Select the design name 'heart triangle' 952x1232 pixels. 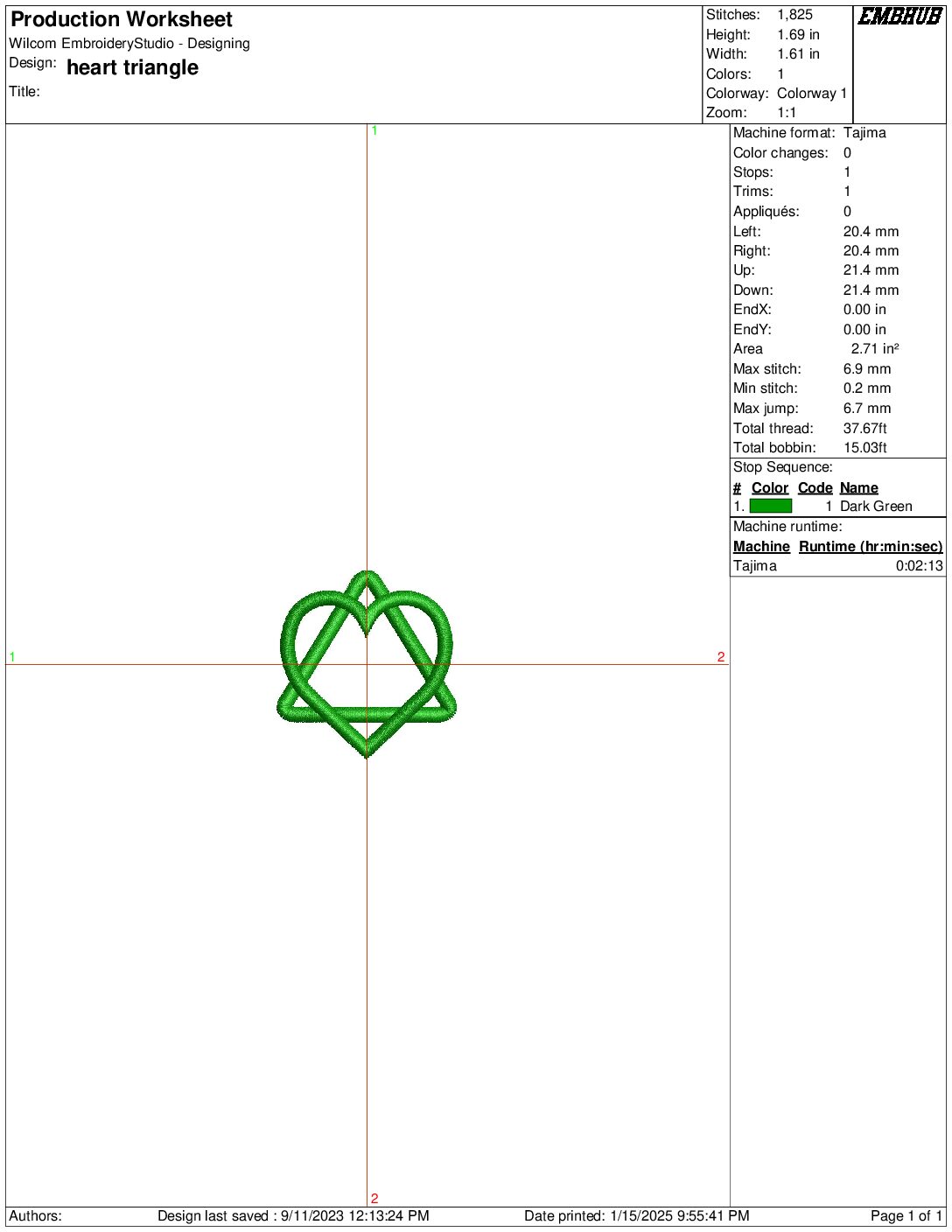click(x=132, y=67)
